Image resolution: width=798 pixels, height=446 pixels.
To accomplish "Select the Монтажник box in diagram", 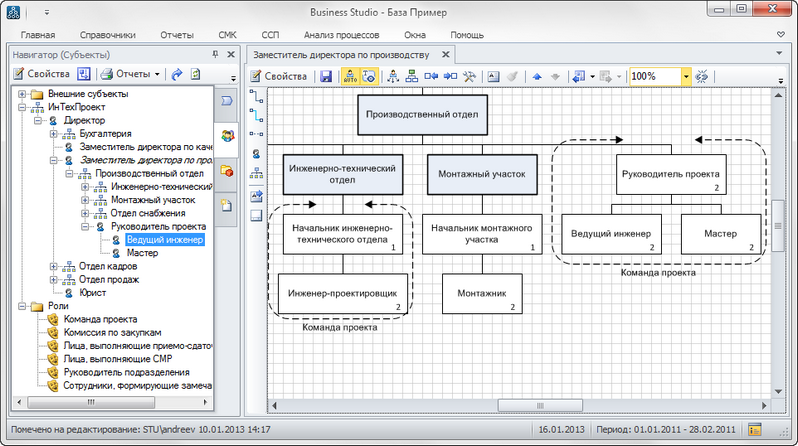I will [482, 294].
